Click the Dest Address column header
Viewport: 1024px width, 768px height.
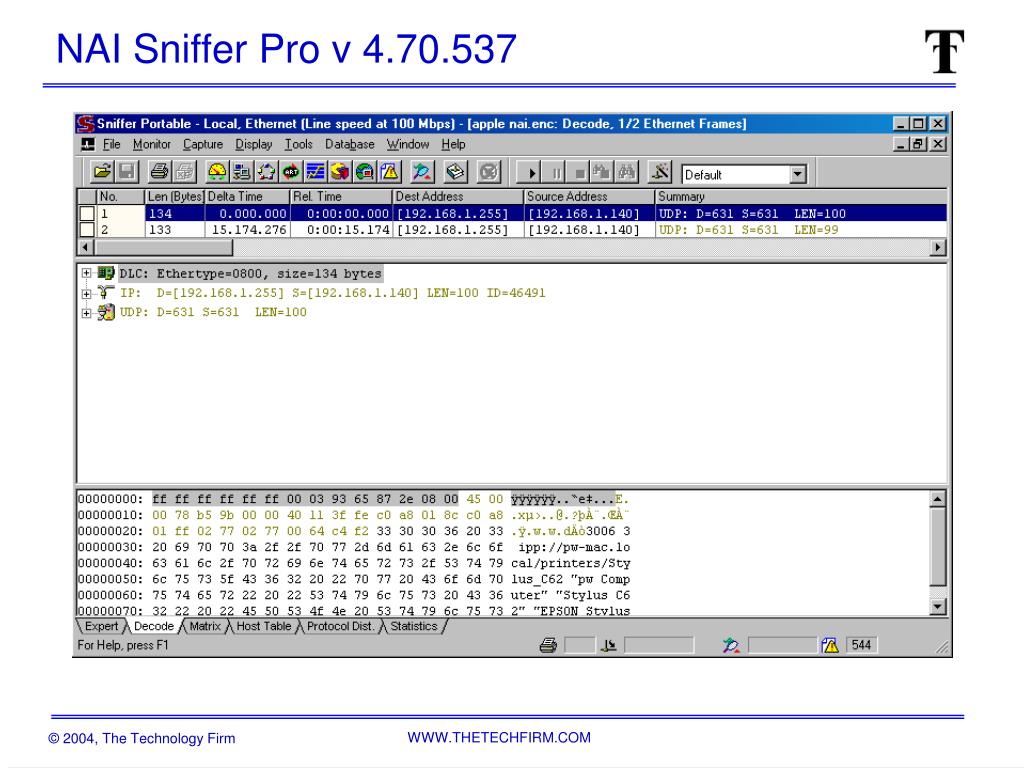click(458, 197)
